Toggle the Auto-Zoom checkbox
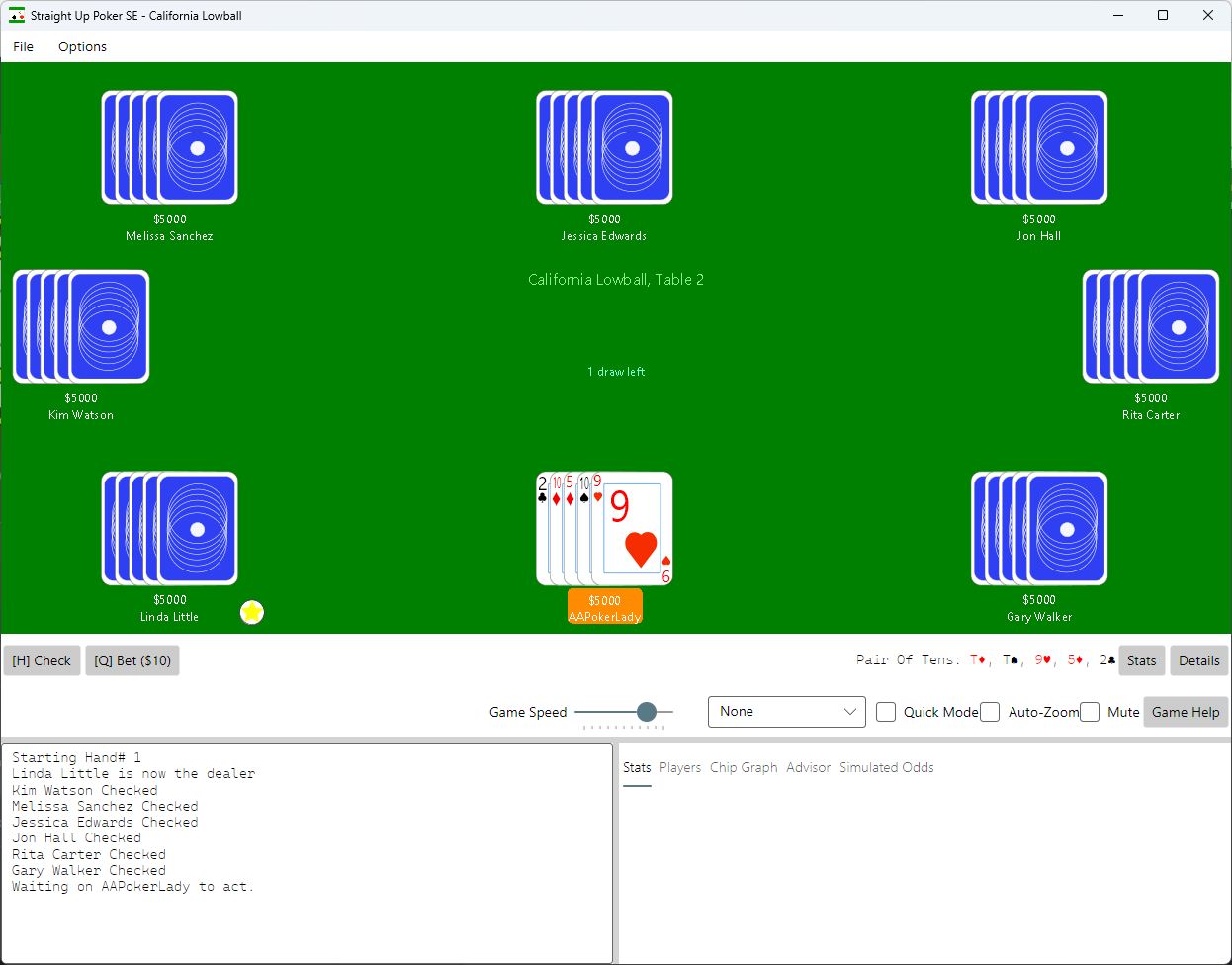This screenshot has width=1232, height=965. 990,712
